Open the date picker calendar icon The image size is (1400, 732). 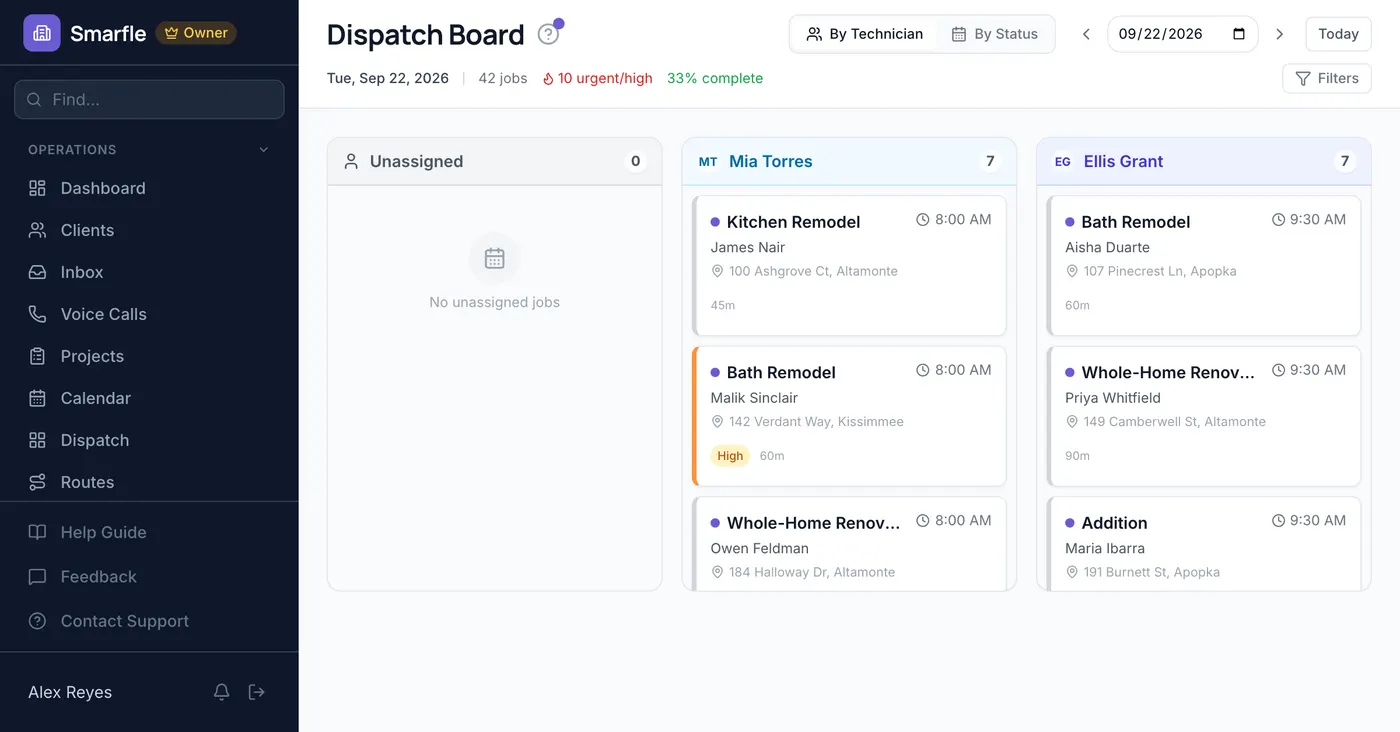(1239, 34)
